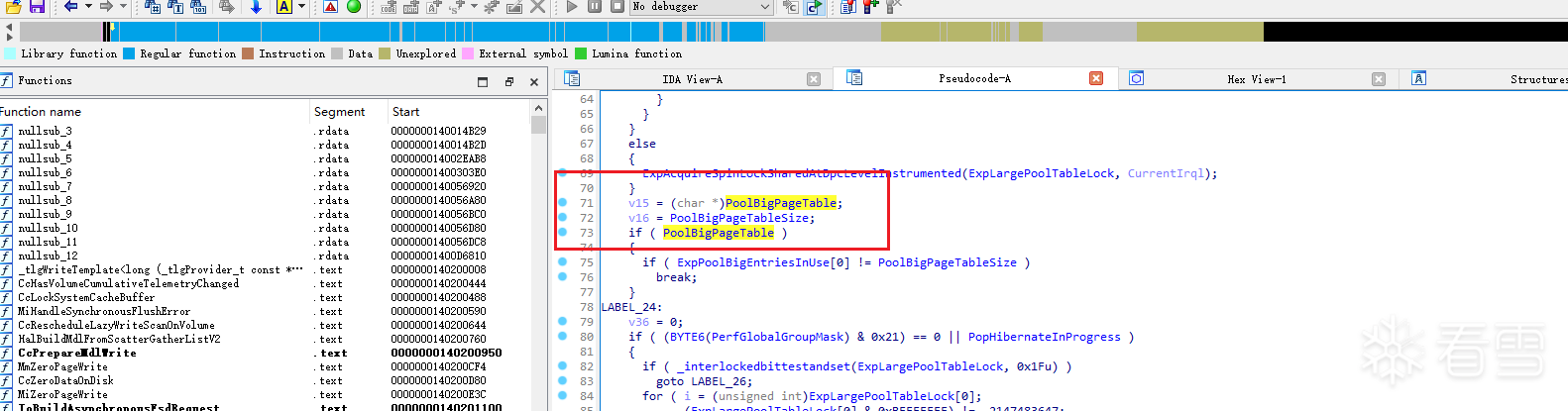Switch to the Pseudocode-A tab
This screenshot has height=411, width=1568.
click(x=974, y=79)
